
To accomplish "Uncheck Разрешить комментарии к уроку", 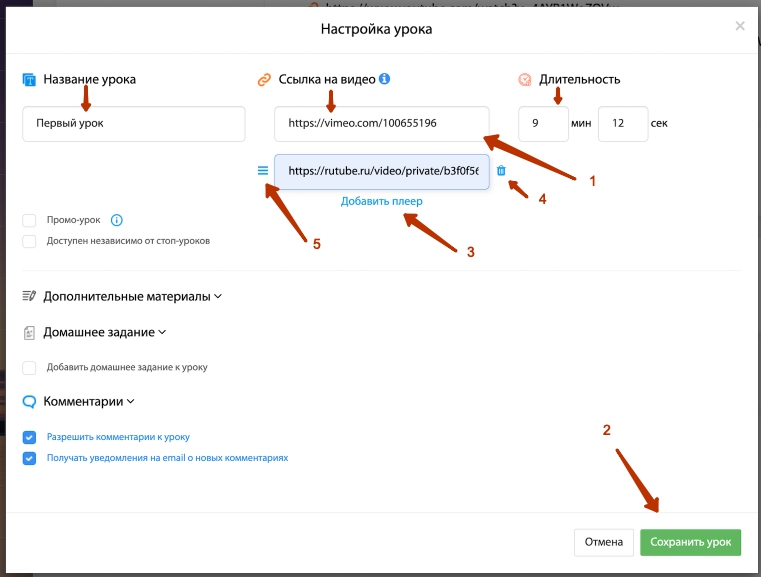I will point(29,437).
